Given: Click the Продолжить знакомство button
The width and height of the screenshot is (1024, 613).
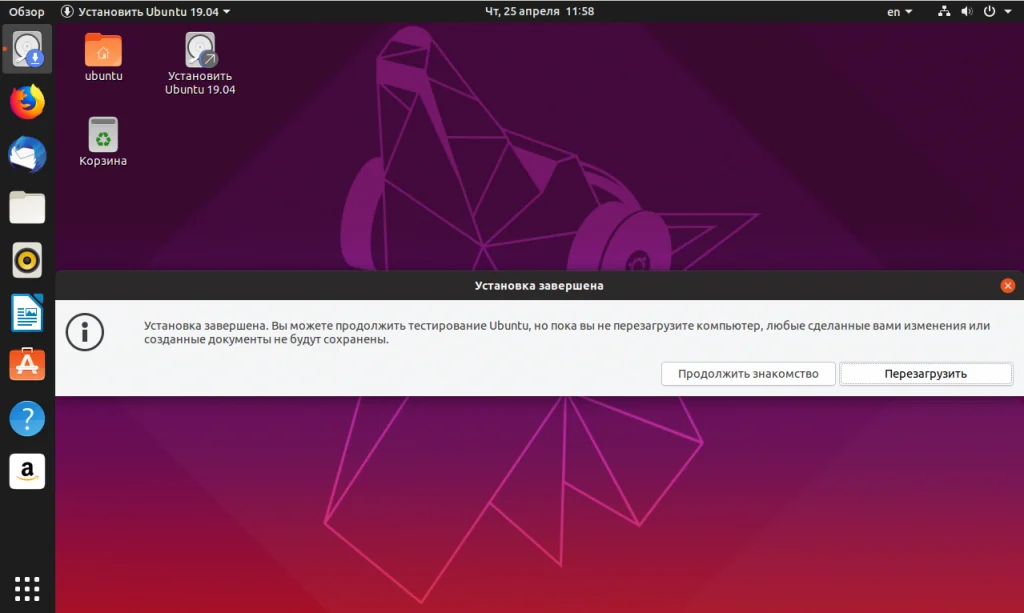Looking at the screenshot, I should tap(748, 373).
